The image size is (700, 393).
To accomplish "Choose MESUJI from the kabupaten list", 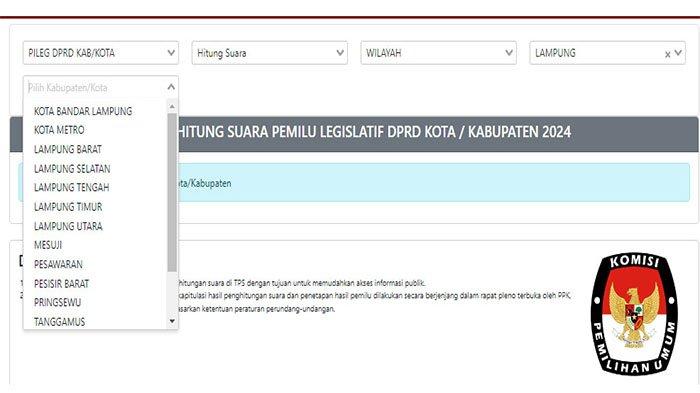I will click(x=48, y=245).
